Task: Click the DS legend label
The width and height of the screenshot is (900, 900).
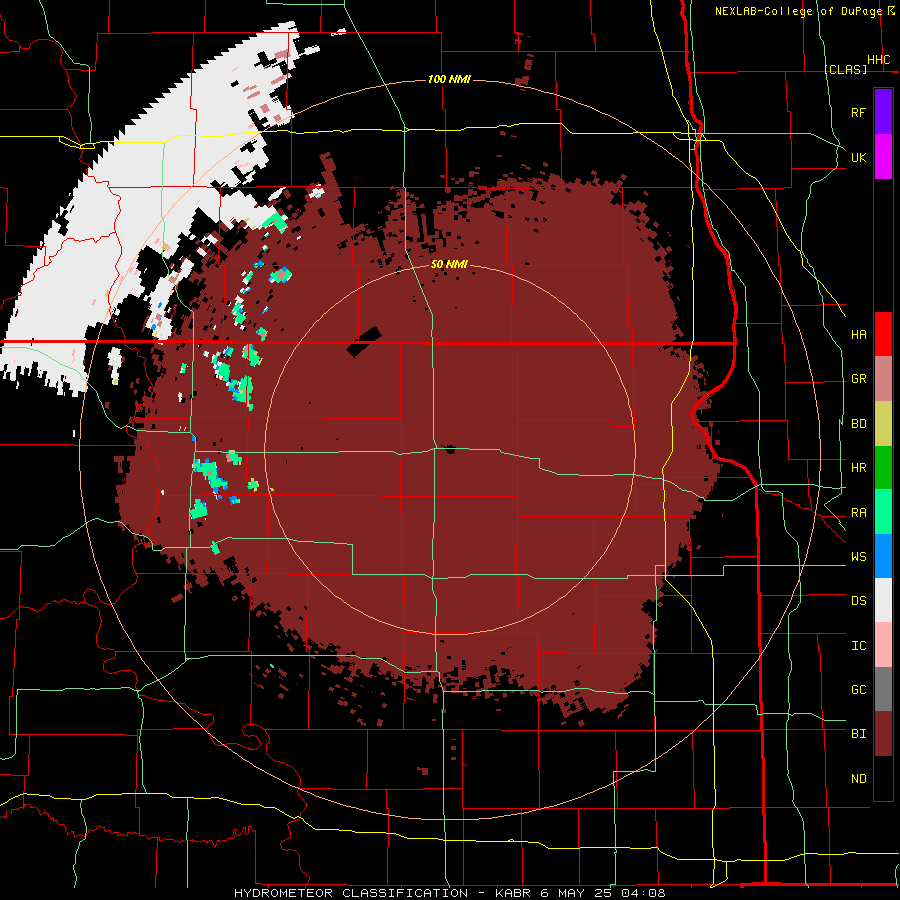Action: tap(858, 601)
